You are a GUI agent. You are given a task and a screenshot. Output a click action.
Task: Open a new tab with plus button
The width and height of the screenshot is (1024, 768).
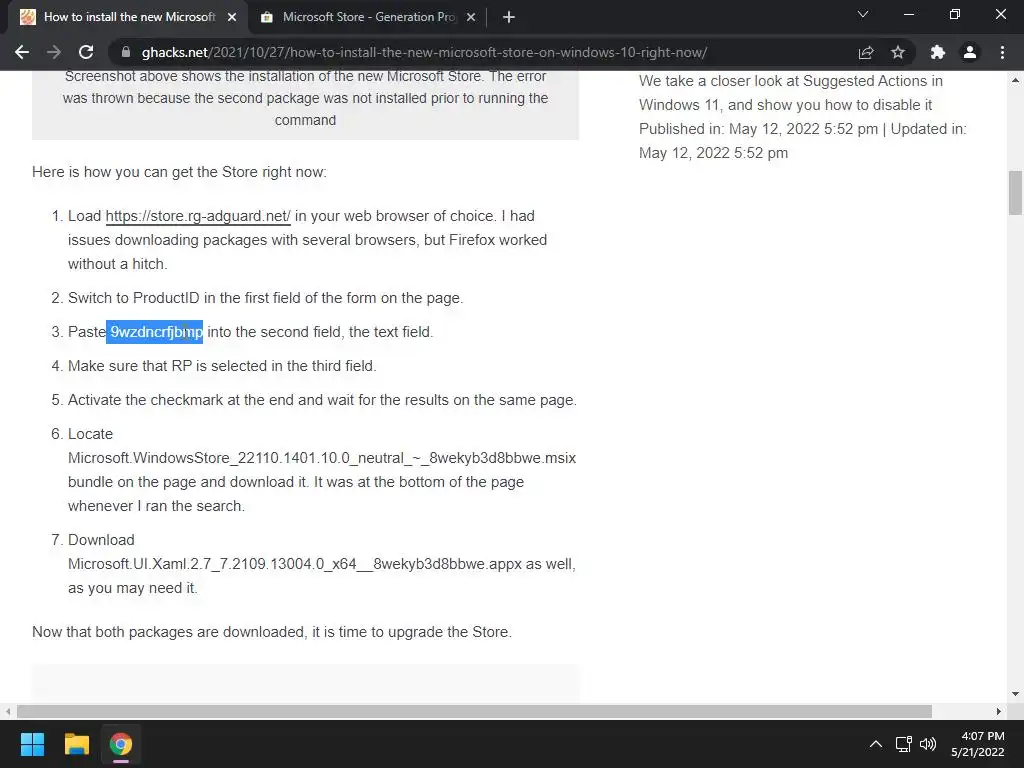click(x=509, y=18)
